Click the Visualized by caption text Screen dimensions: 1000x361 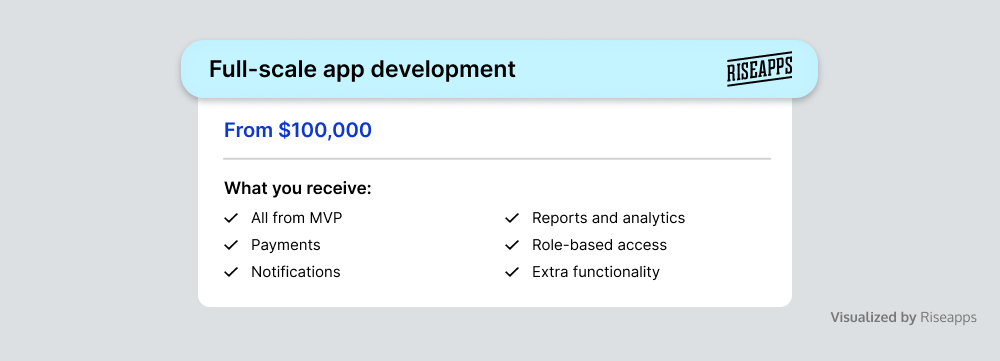(873, 318)
